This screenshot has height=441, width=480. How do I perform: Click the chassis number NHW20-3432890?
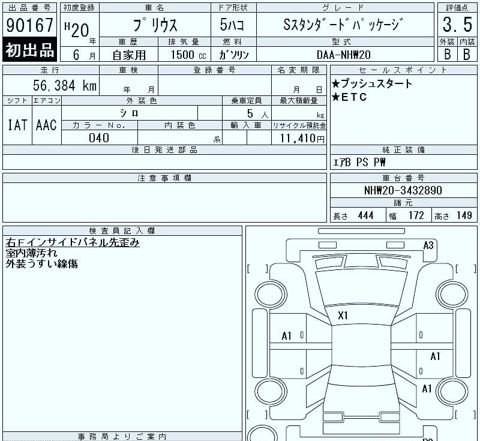click(x=403, y=190)
